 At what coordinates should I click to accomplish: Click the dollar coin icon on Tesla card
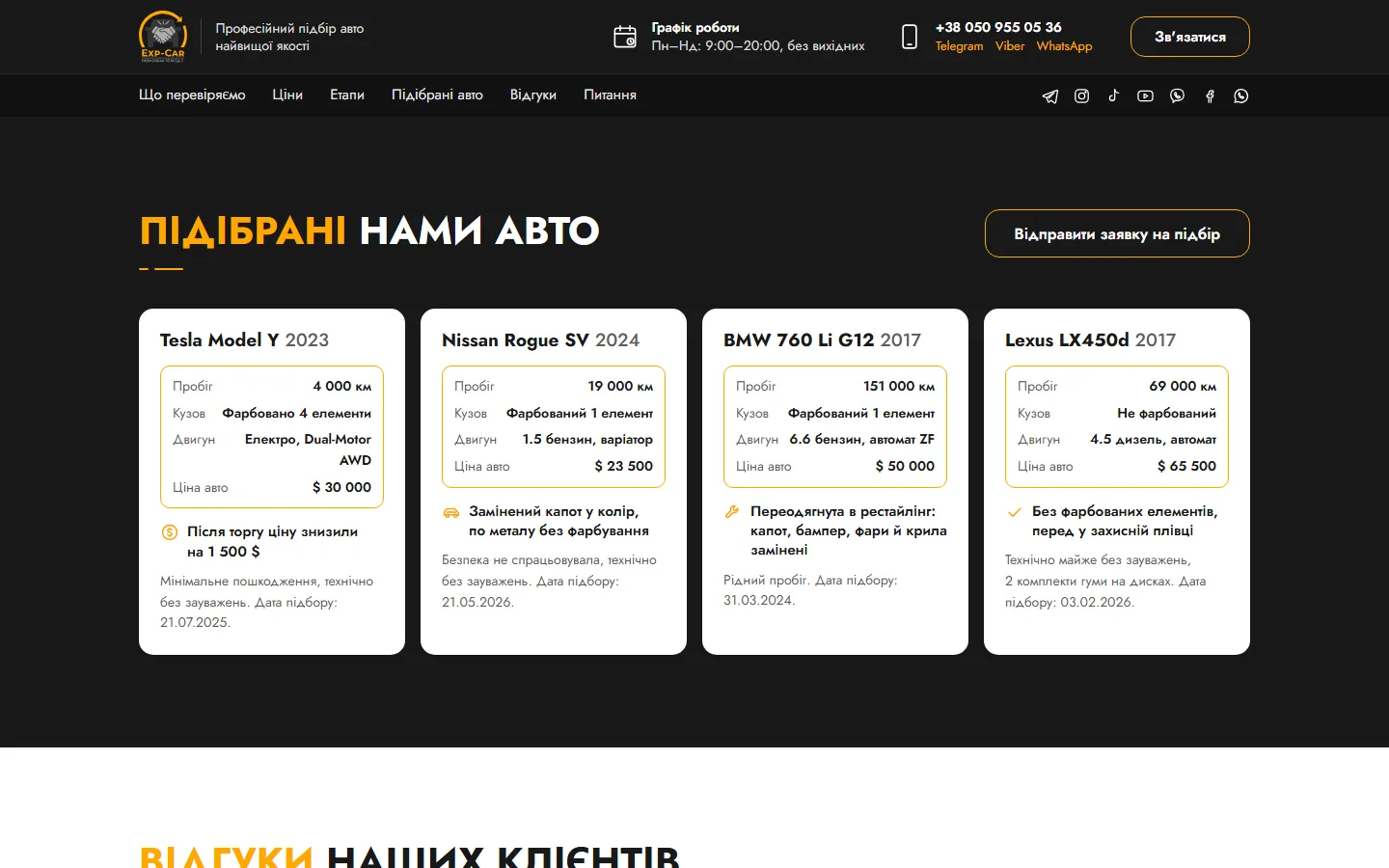[x=170, y=531]
